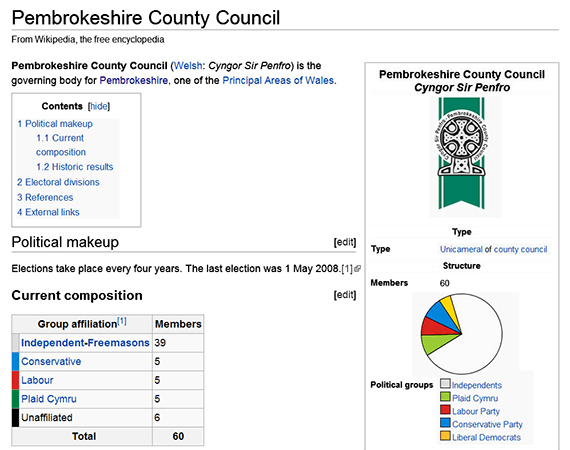
Task: Jump to 4 External links section
Action: pos(48,212)
